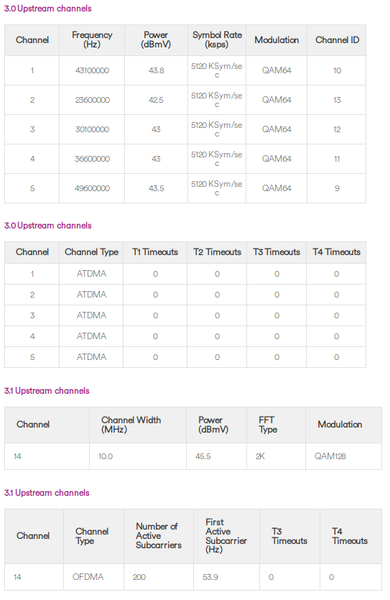Click the 3.1 Upstream channels heading above Channel Width
Viewport: 390px width, 600px height.
coord(47,391)
